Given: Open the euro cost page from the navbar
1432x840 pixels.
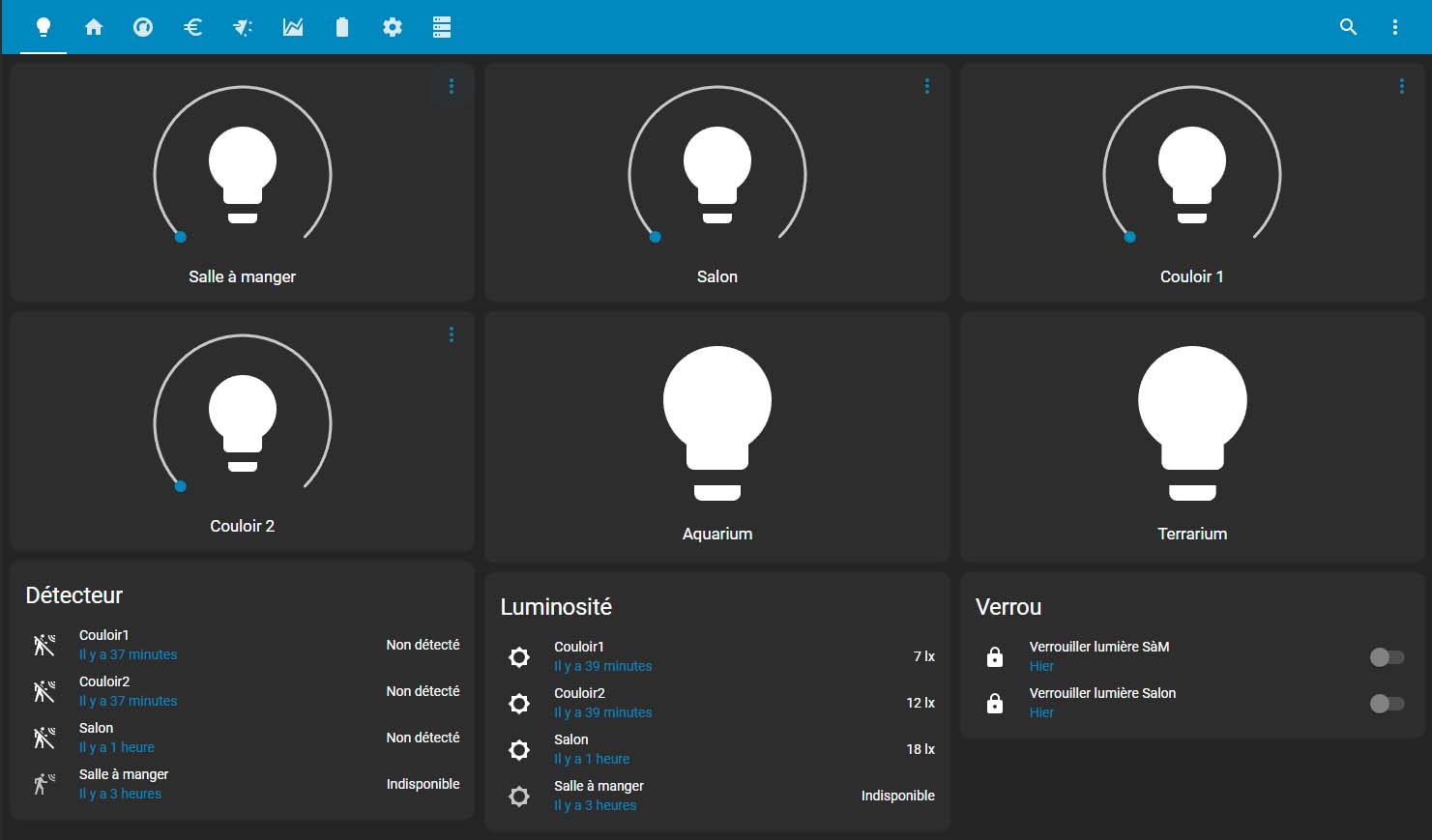Looking at the screenshot, I should pos(192,27).
